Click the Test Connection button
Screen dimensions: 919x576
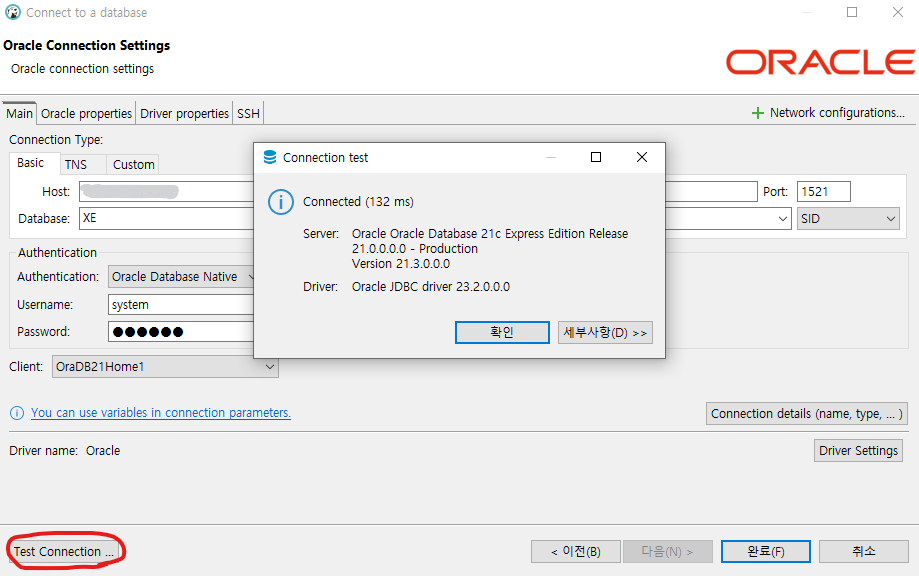64,551
